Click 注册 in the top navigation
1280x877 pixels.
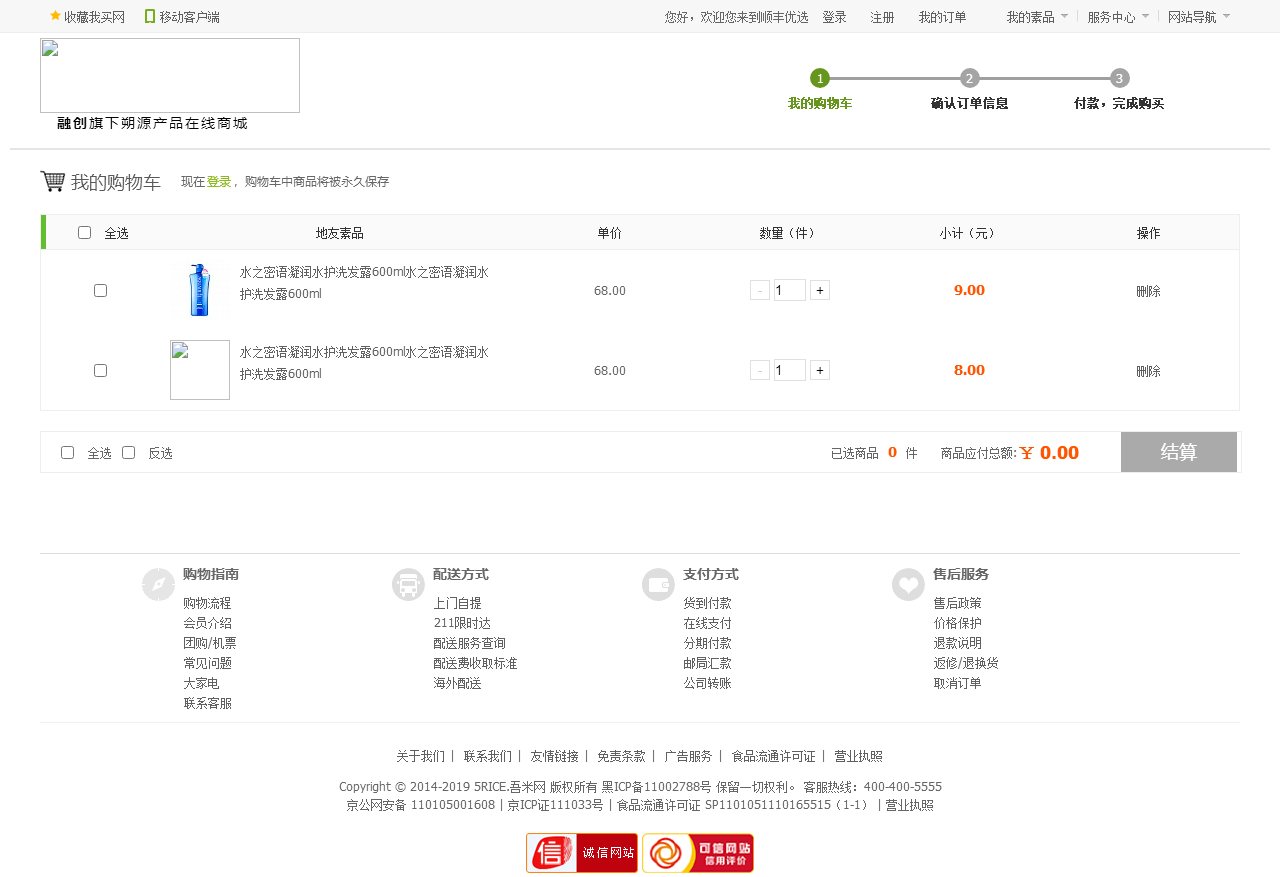[882, 17]
